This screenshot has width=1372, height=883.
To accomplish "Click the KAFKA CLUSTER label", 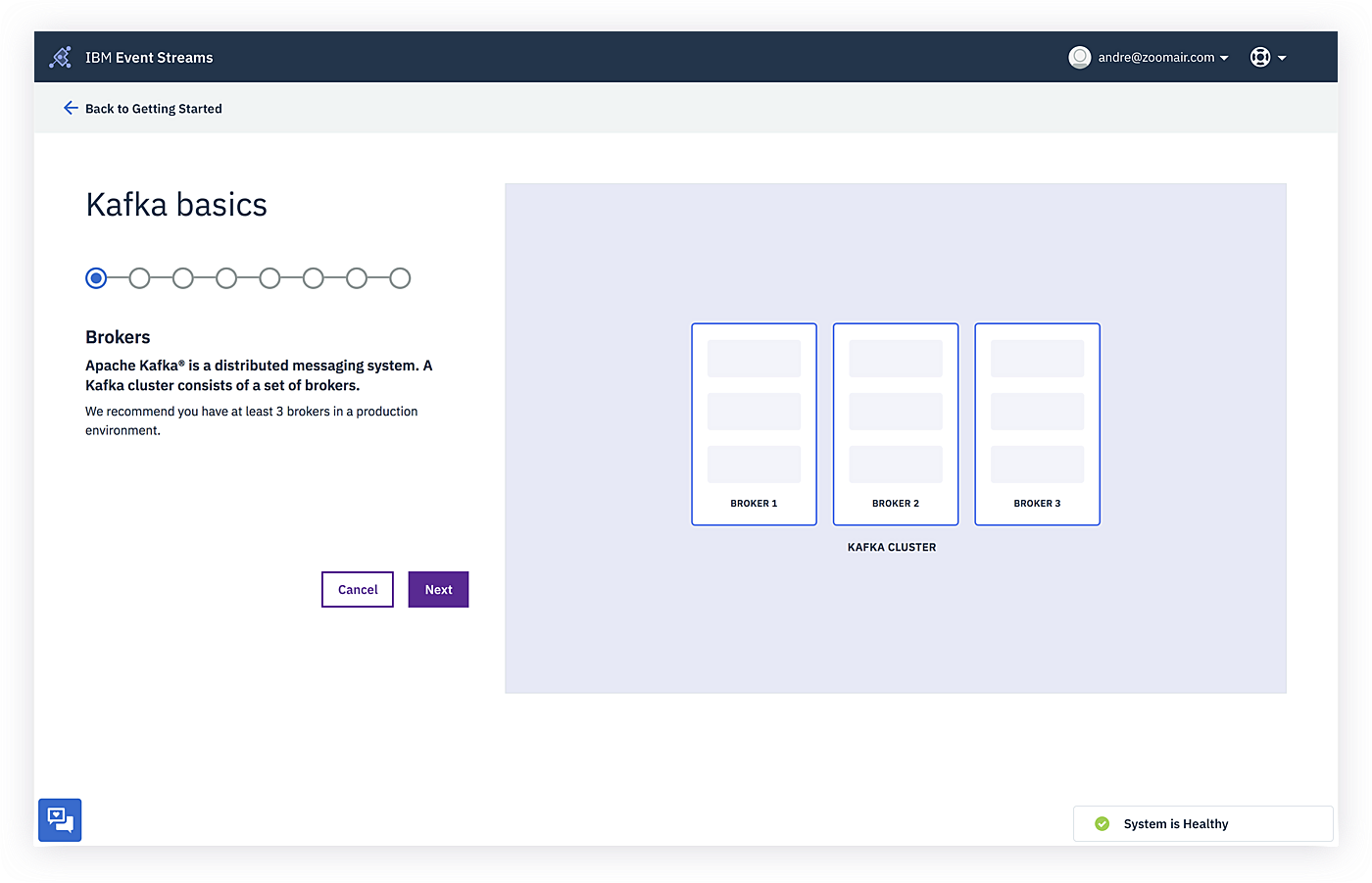I will pos(892,548).
